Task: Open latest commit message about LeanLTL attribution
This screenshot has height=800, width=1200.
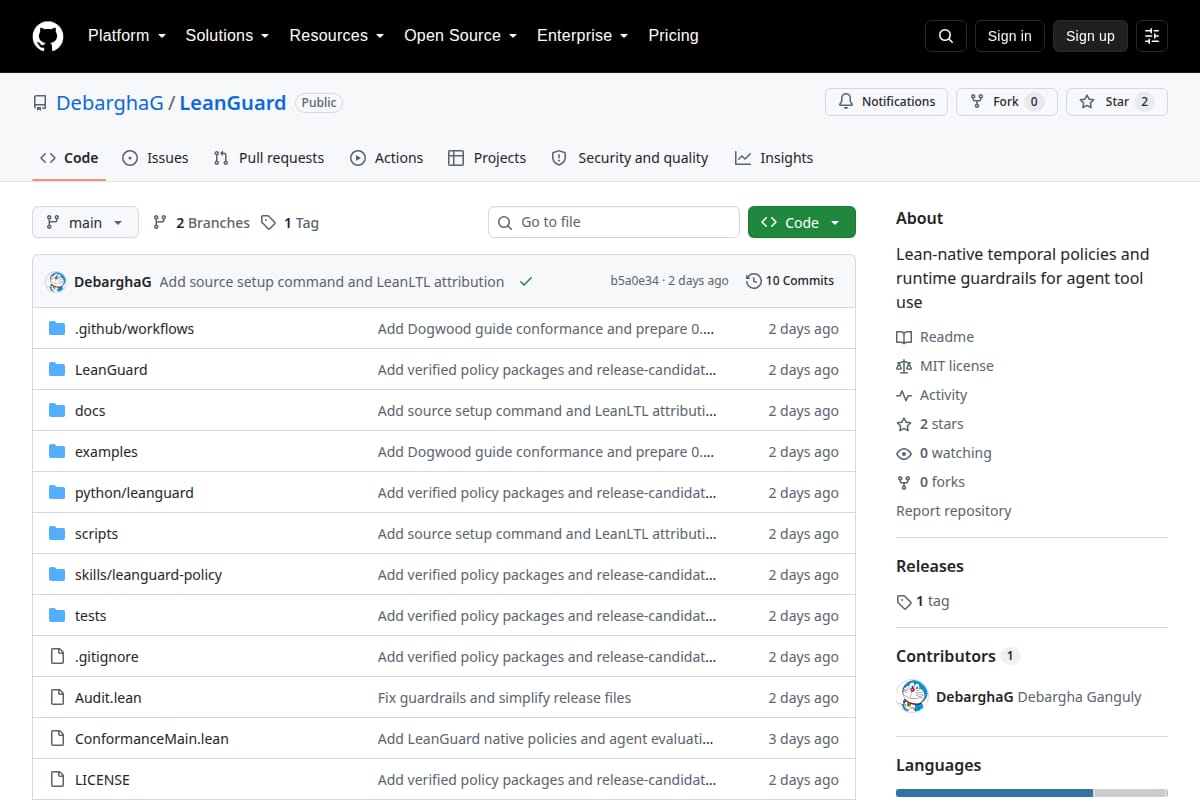Action: [x=331, y=282]
